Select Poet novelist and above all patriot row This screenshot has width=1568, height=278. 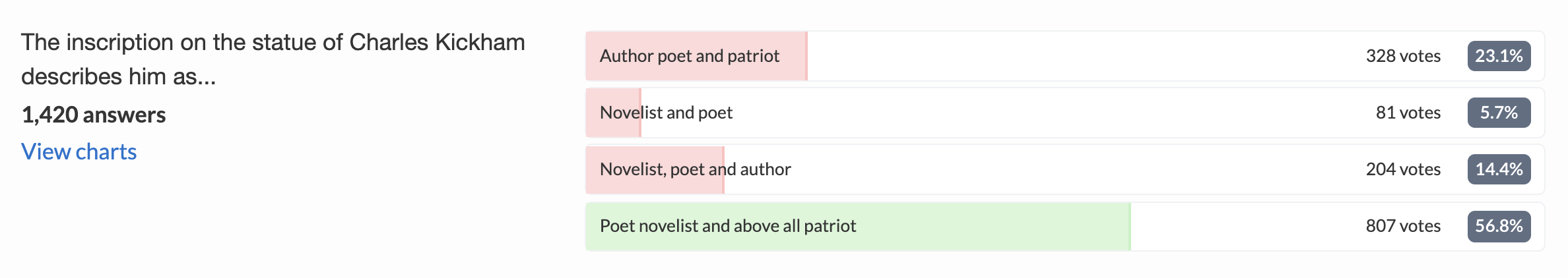click(1065, 226)
